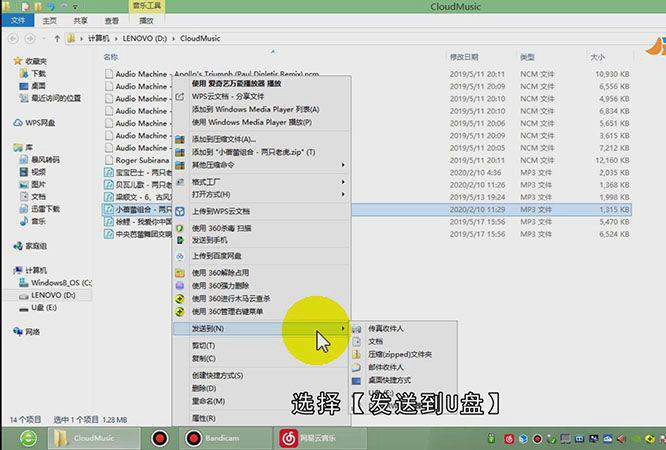Expand 其他压缩命令 submenu

[262, 164]
